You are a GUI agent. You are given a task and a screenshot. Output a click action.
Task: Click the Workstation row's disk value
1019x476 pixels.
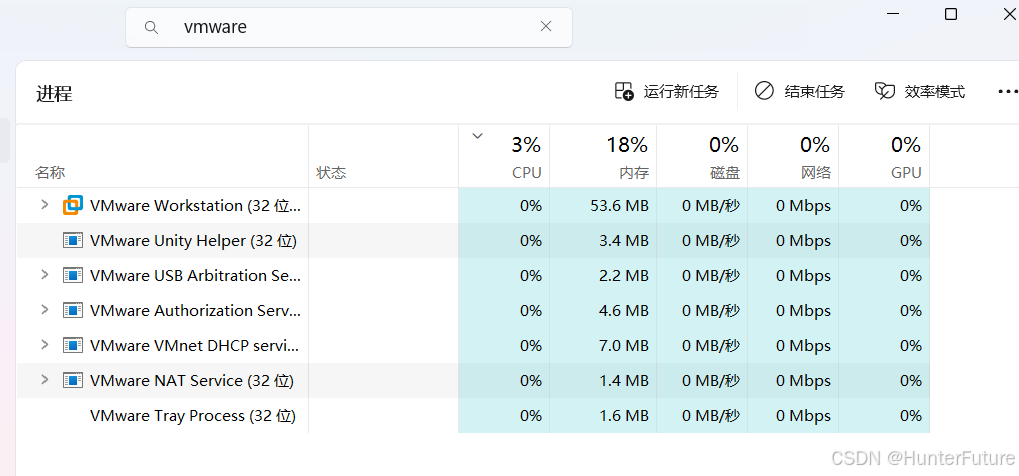711,205
